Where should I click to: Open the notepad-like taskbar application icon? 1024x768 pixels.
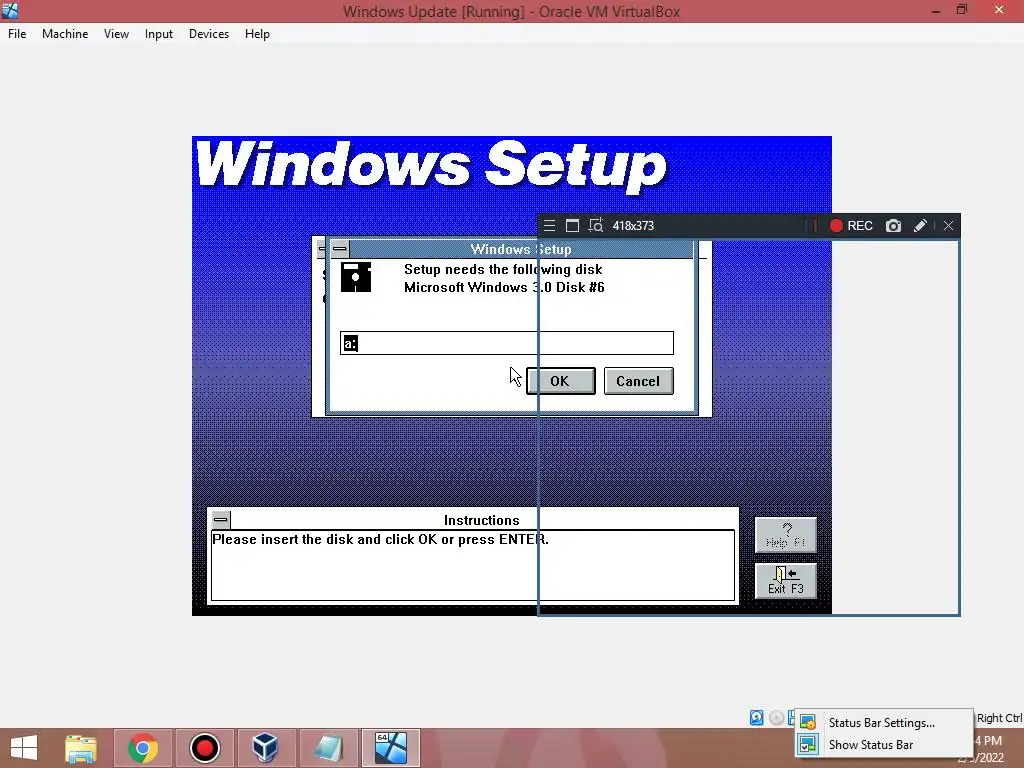tap(328, 748)
